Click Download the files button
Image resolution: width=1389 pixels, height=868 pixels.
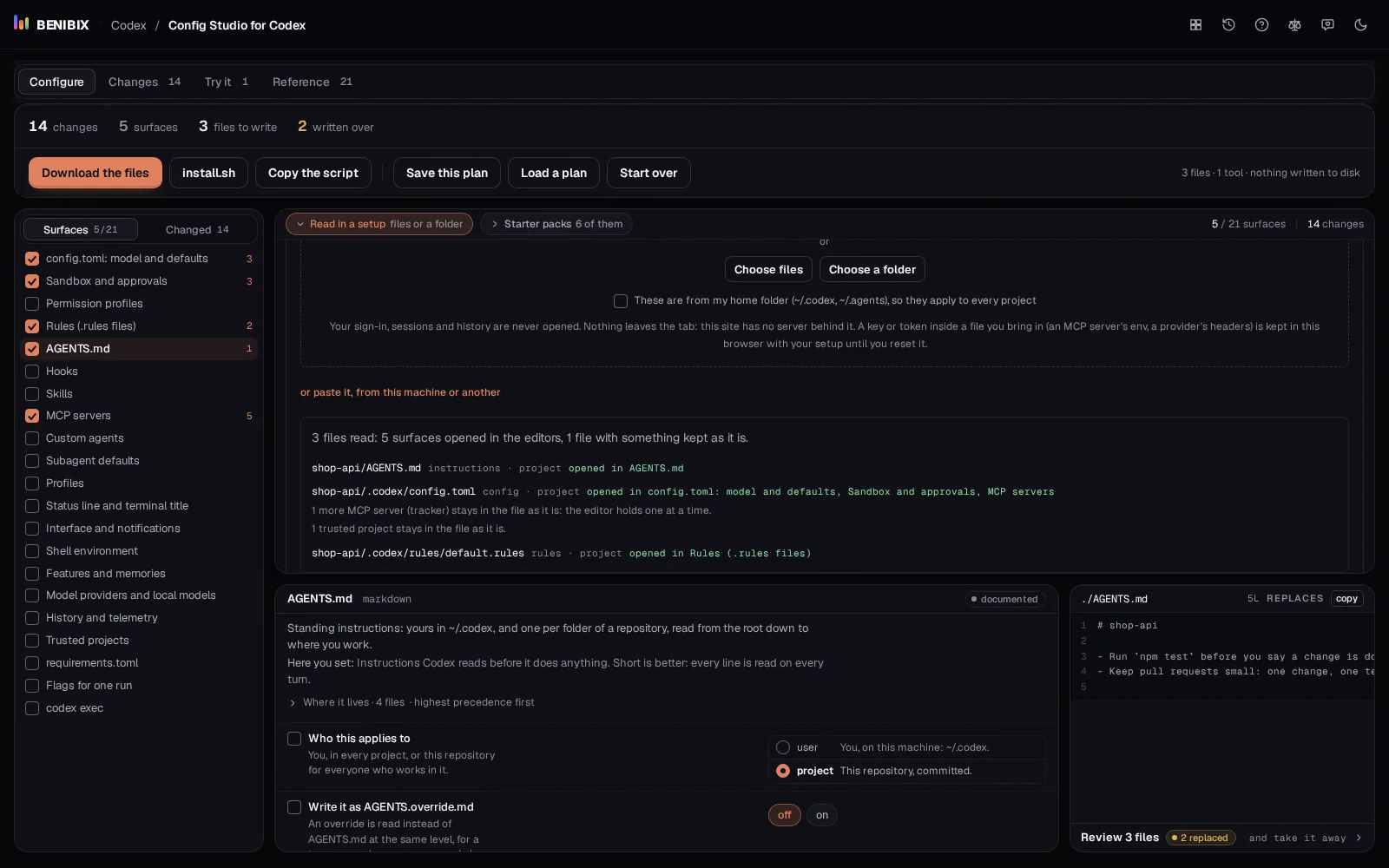[x=95, y=173]
